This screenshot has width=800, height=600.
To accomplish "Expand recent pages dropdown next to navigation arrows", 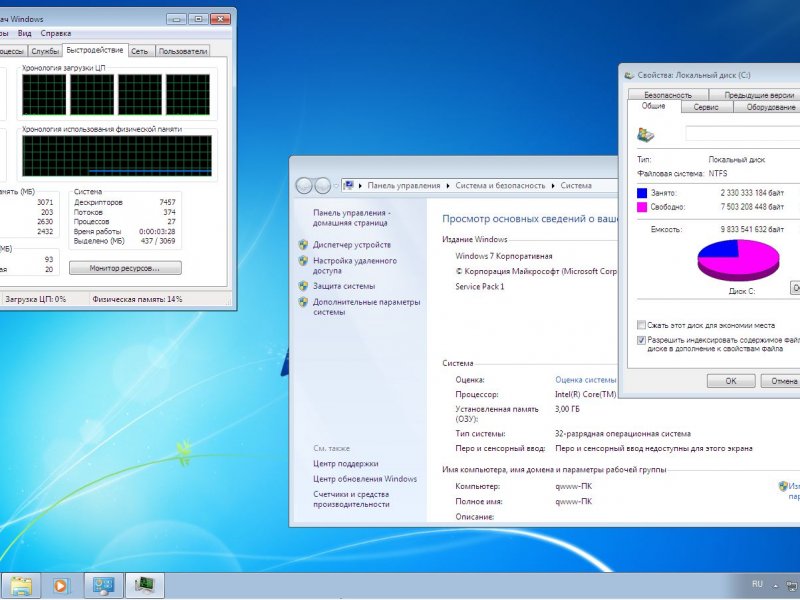I will 335,186.
